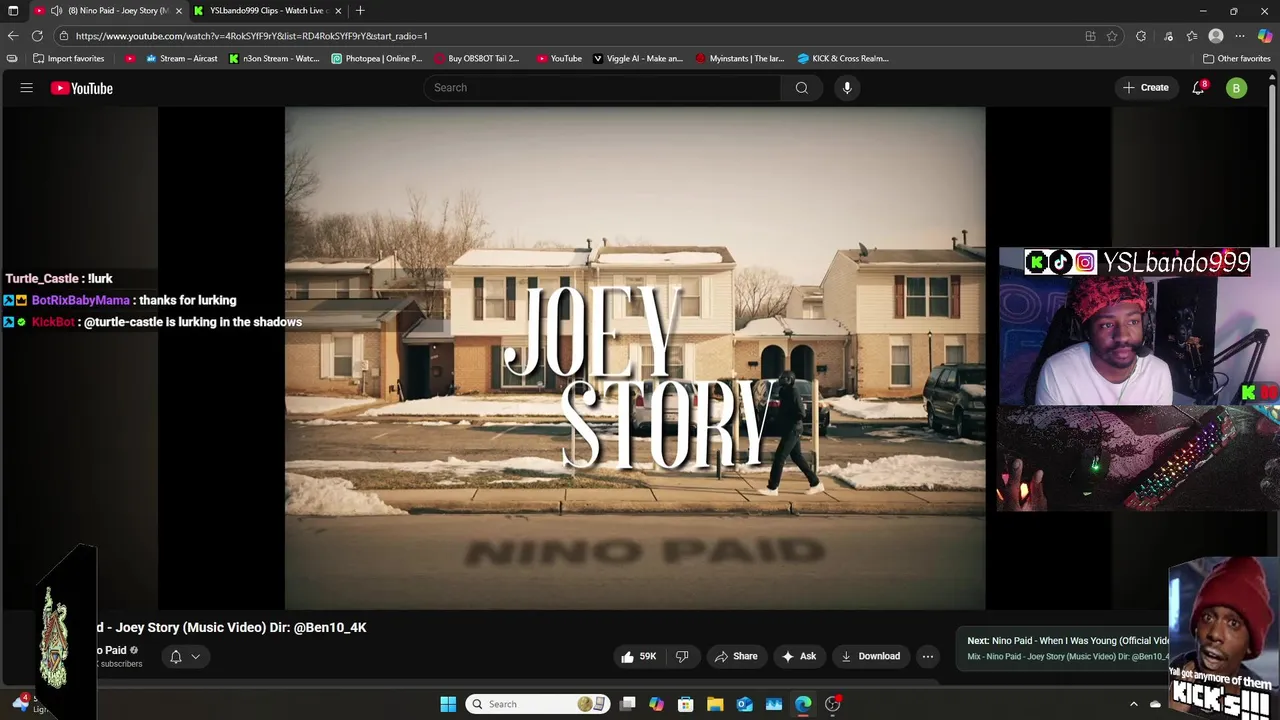The height and width of the screenshot is (720, 1280).
Task: Open the Copilot icon in Edge toolbar
Action: coord(1265,36)
